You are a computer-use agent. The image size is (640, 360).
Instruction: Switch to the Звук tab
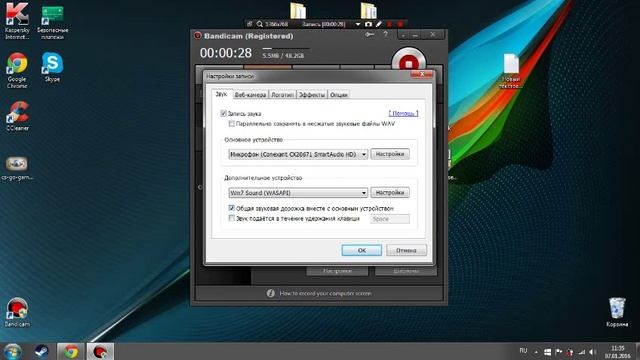point(221,94)
